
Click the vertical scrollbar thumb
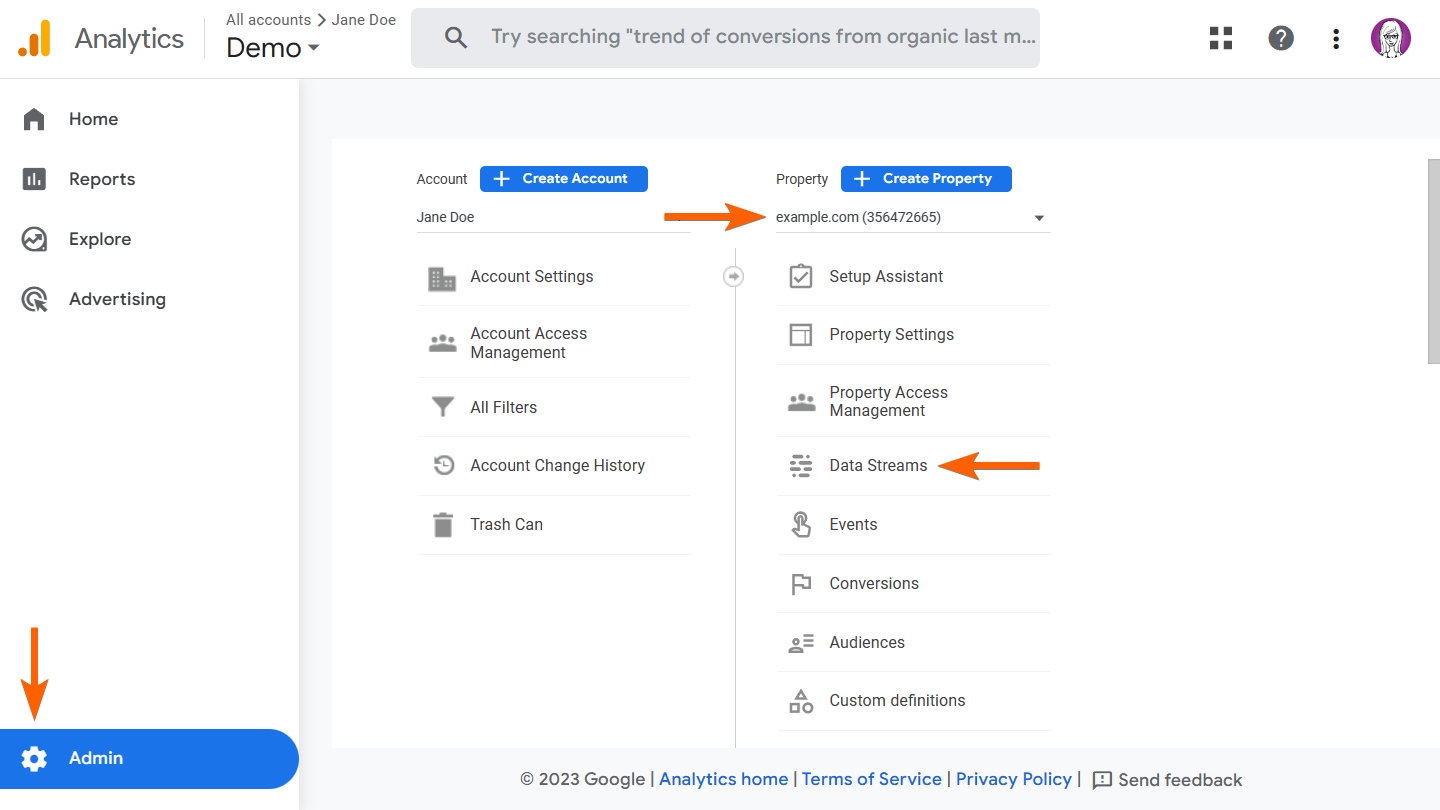[x=1433, y=260]
